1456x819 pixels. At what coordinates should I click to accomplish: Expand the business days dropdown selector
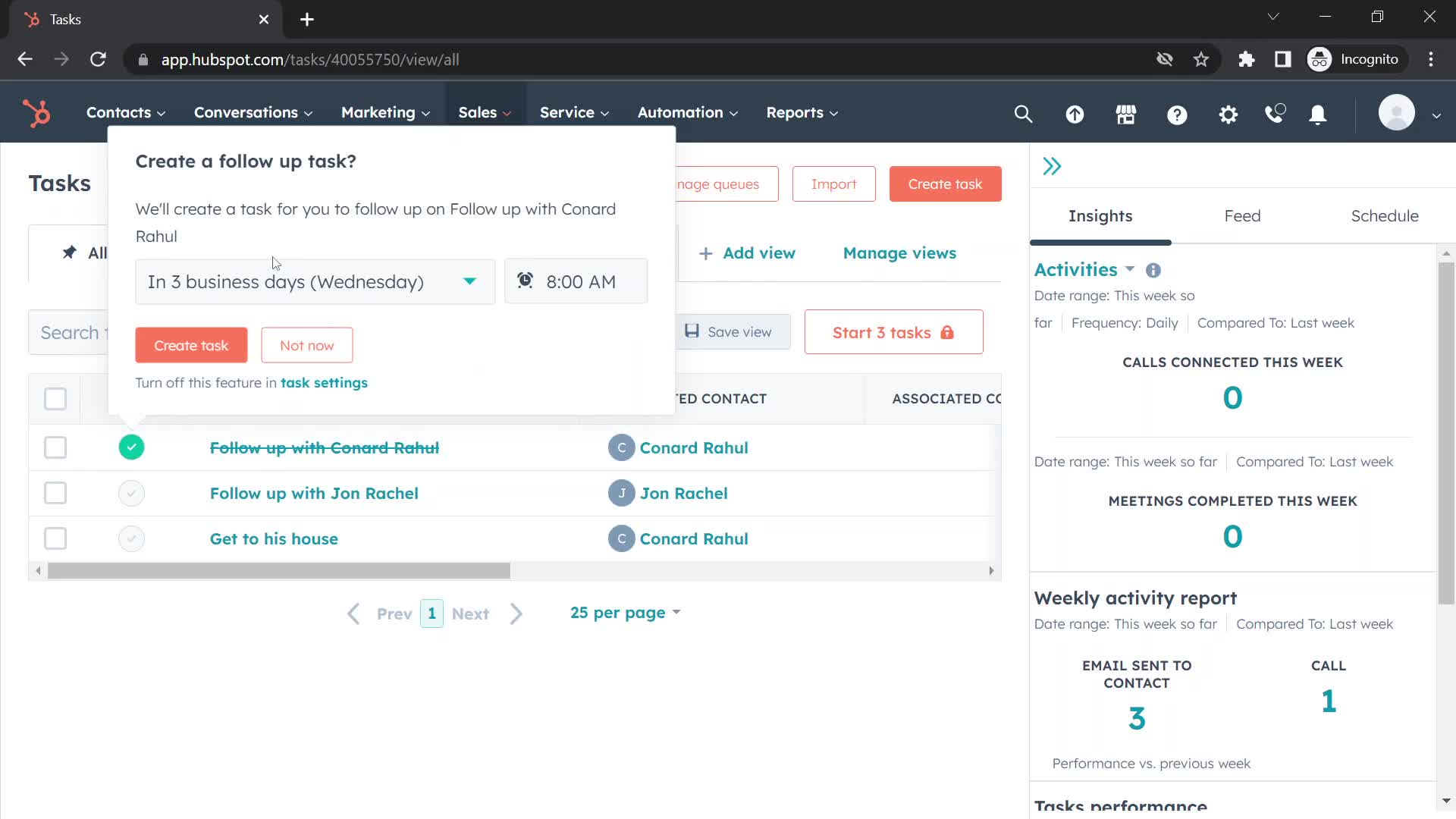point(470,281)
